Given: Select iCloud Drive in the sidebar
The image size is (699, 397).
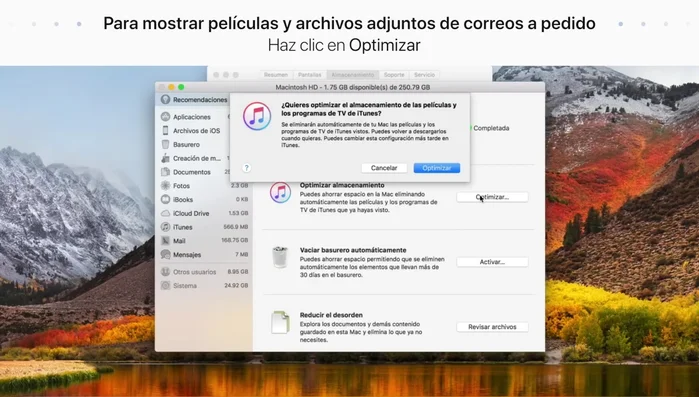Looking at the screenshot, I should [191, 213].
